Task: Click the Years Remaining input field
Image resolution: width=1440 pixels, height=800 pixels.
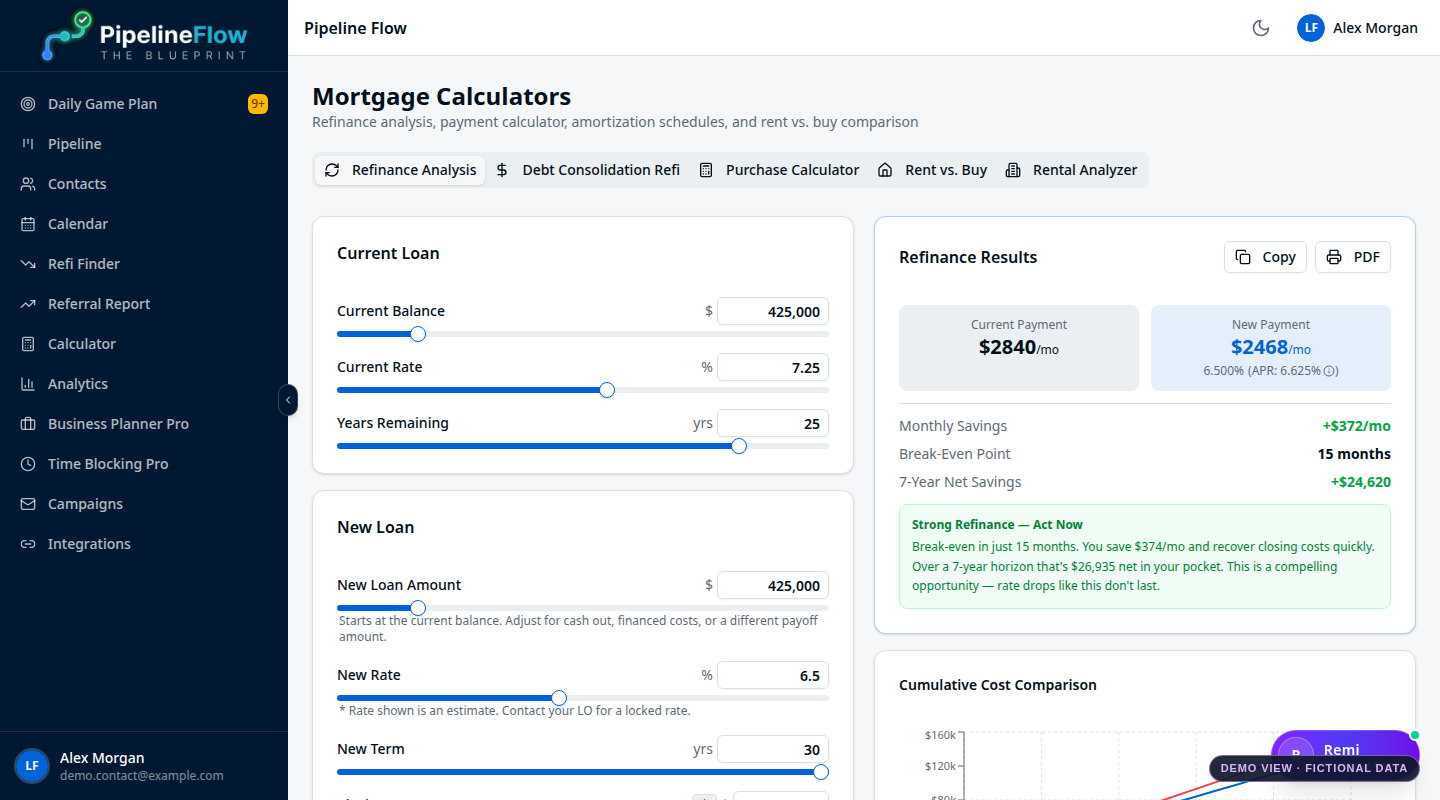Action: [x=773, y=424]
